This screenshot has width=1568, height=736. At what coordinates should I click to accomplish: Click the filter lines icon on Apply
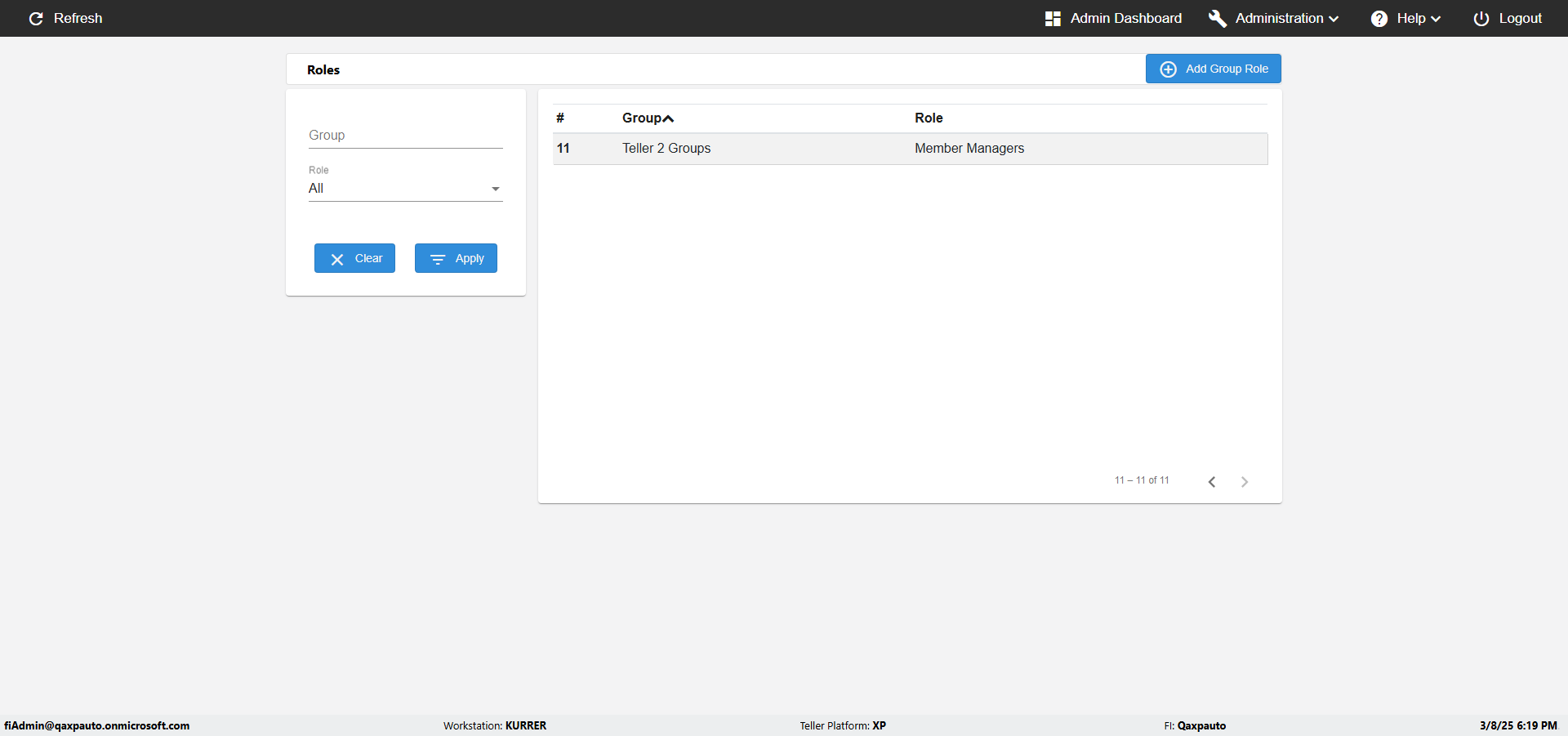438,259
